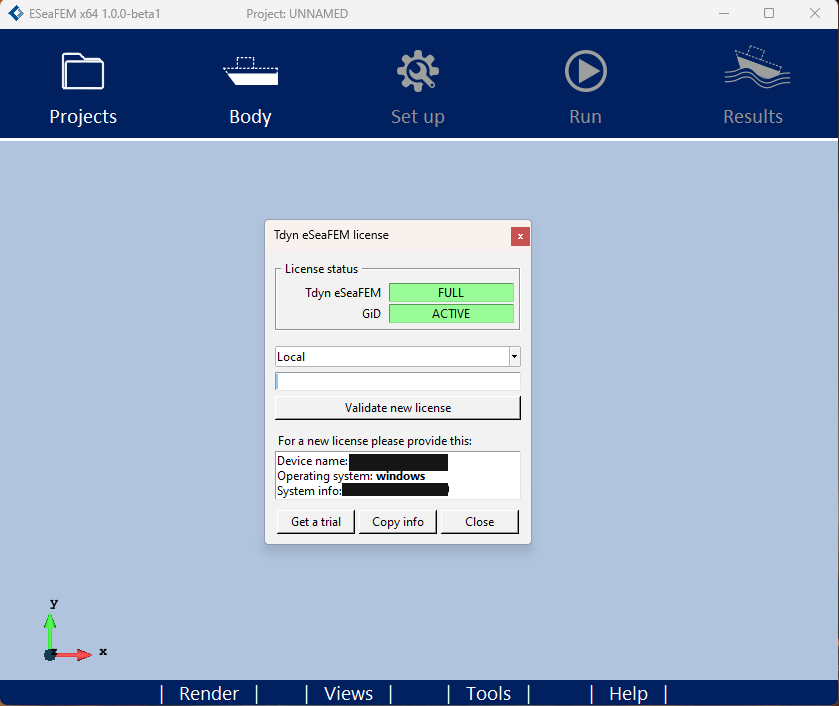Click the FULL status for Tdyn eSeaFEM

(x=451, y=293)
